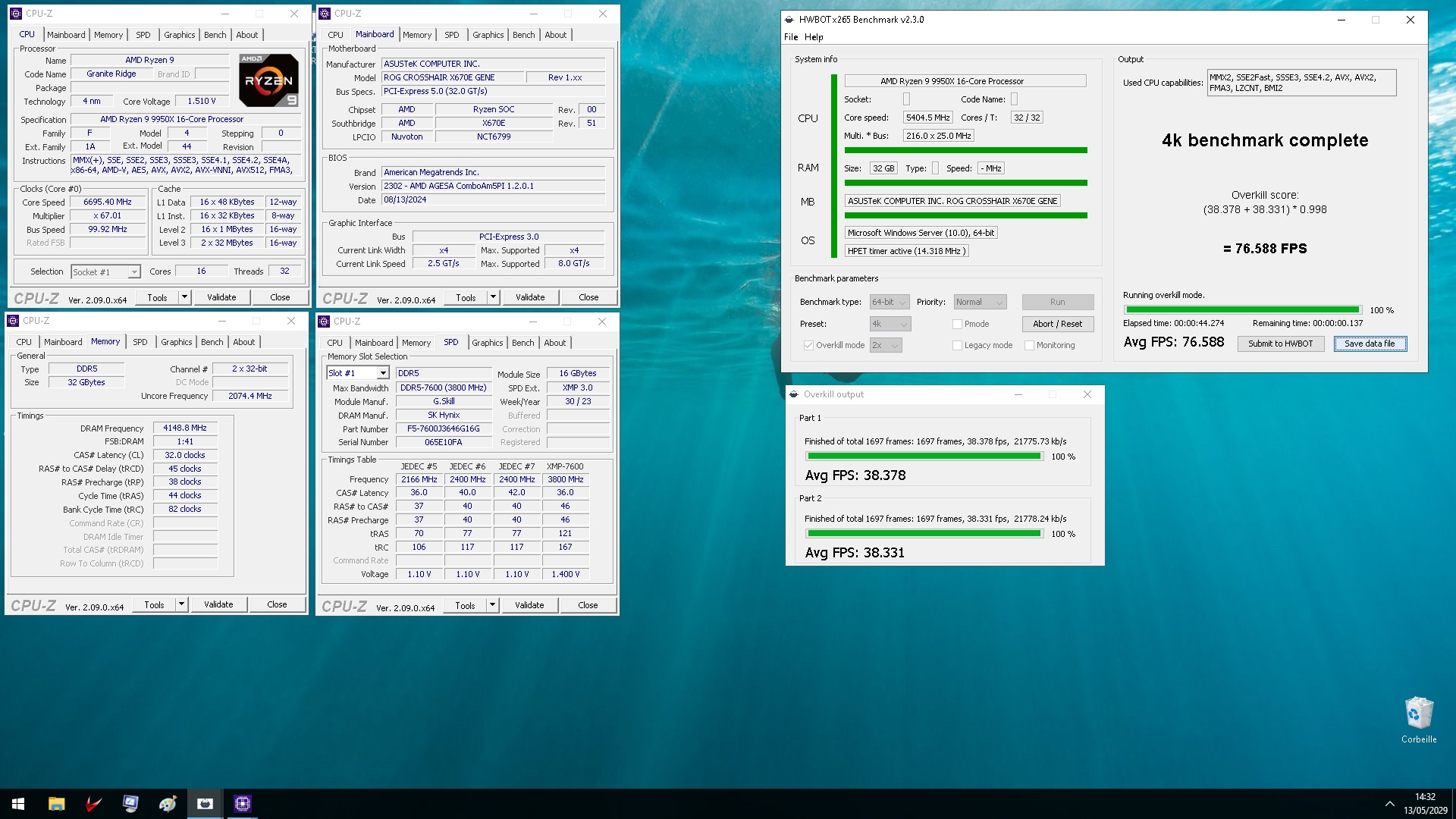Image resolution: width=1456 pixels, height=819 pixels.
Task: Enable the Monitoring checkbox
Action: [1029, 345]
